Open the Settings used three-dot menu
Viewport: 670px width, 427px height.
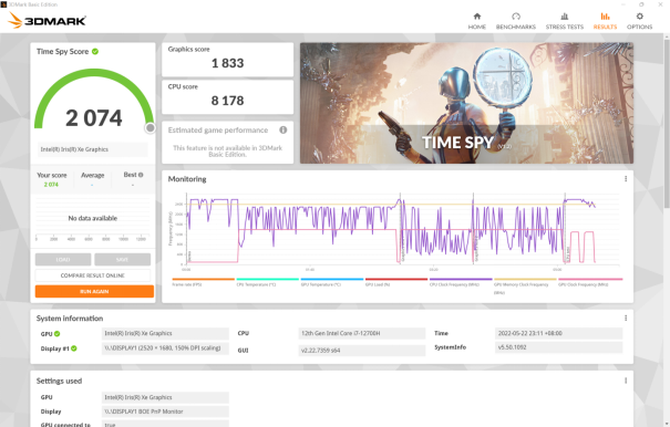point(626,380)
